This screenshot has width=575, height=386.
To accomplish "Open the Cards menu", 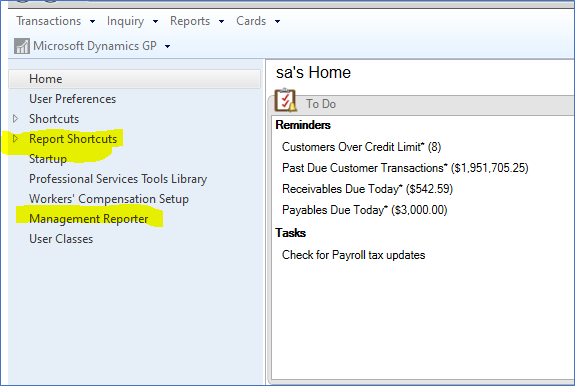I will point(251,21).
